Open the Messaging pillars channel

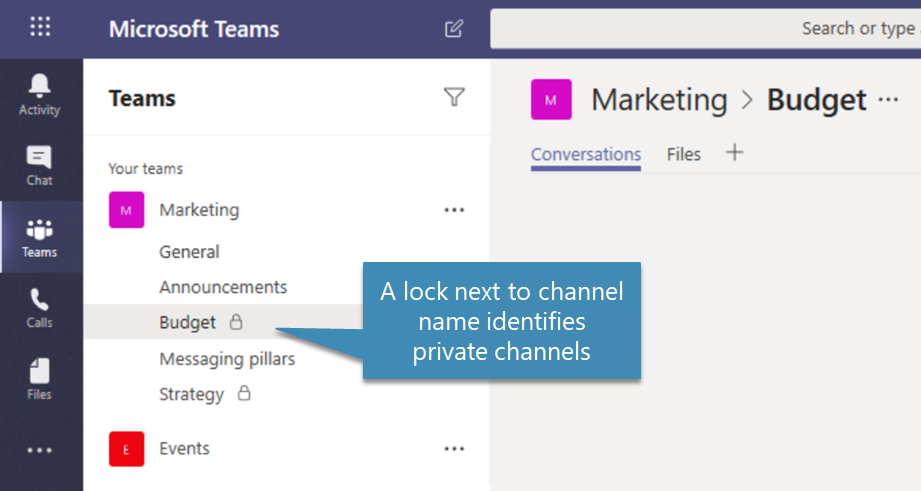(227, 359)
